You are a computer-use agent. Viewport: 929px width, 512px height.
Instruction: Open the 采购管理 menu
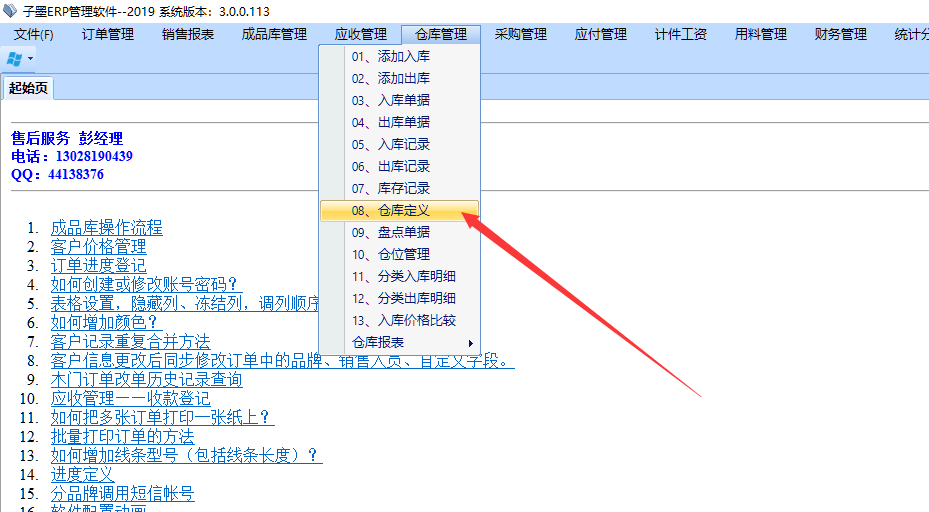pos(520,34)
